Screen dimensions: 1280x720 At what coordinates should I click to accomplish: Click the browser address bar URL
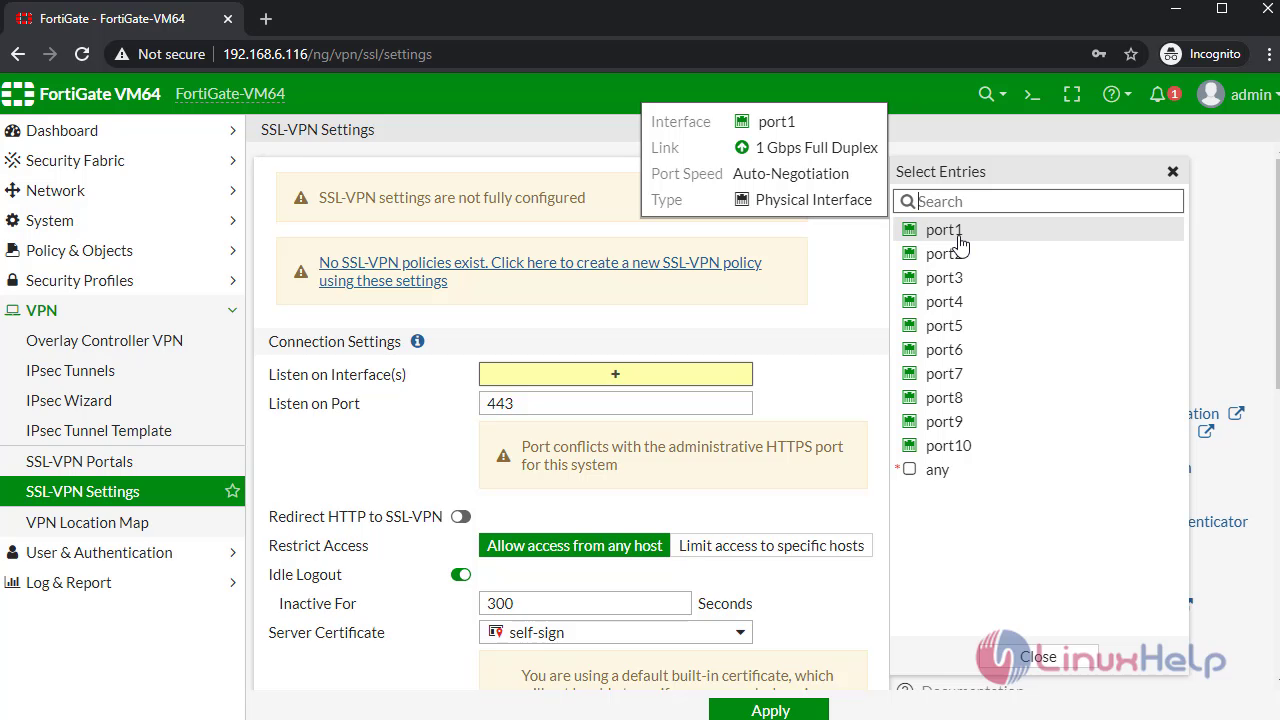tap(327, 54)
